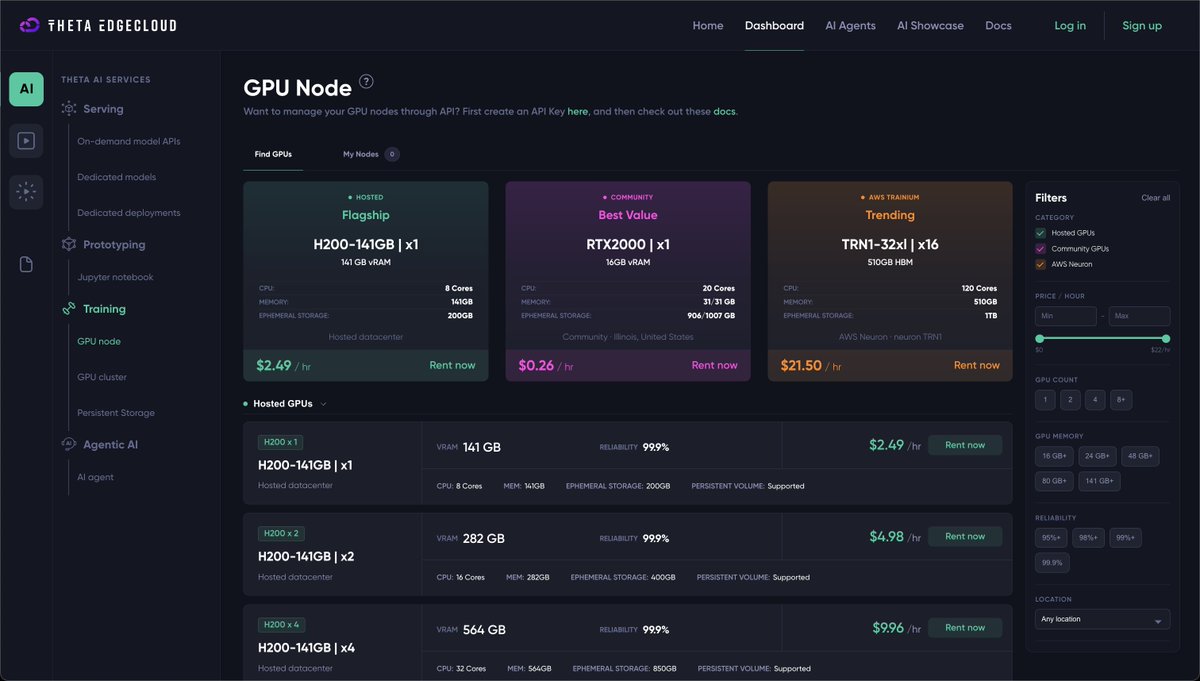Open Home in the top navigation
1200x681 pixels.
click(x=708, y=26)
